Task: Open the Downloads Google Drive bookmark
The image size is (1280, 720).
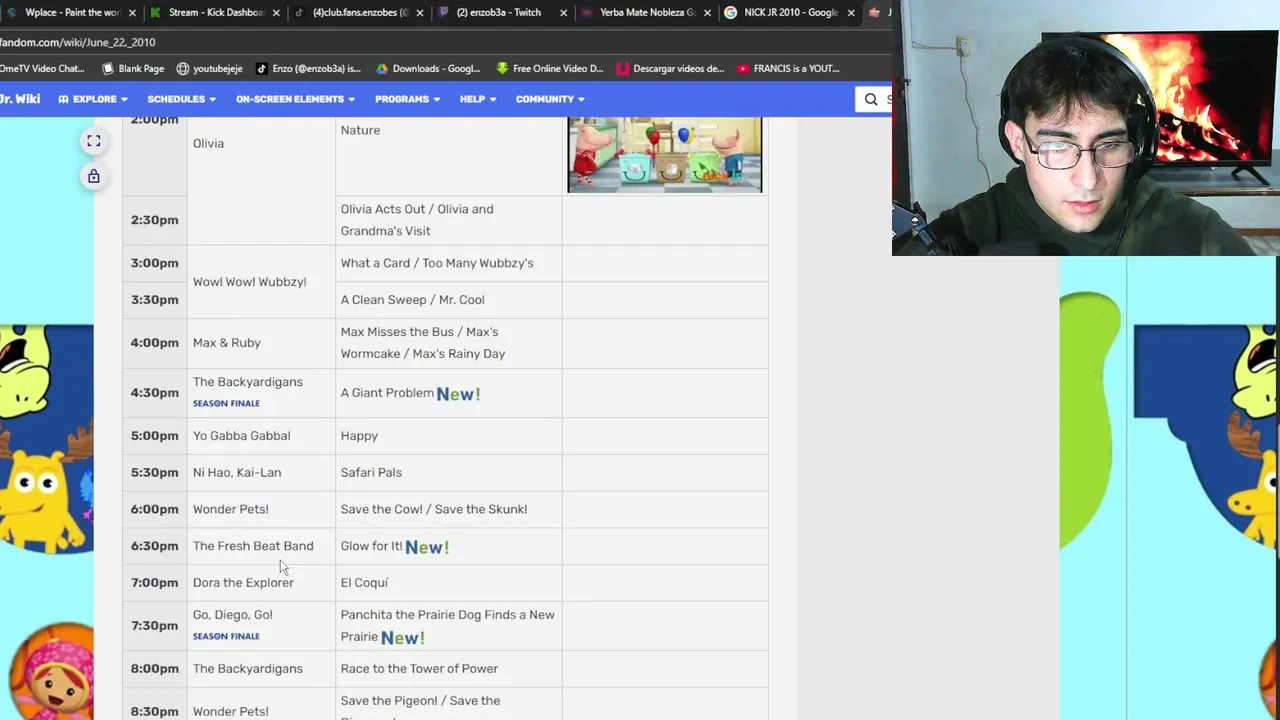Action: [428, 69]
